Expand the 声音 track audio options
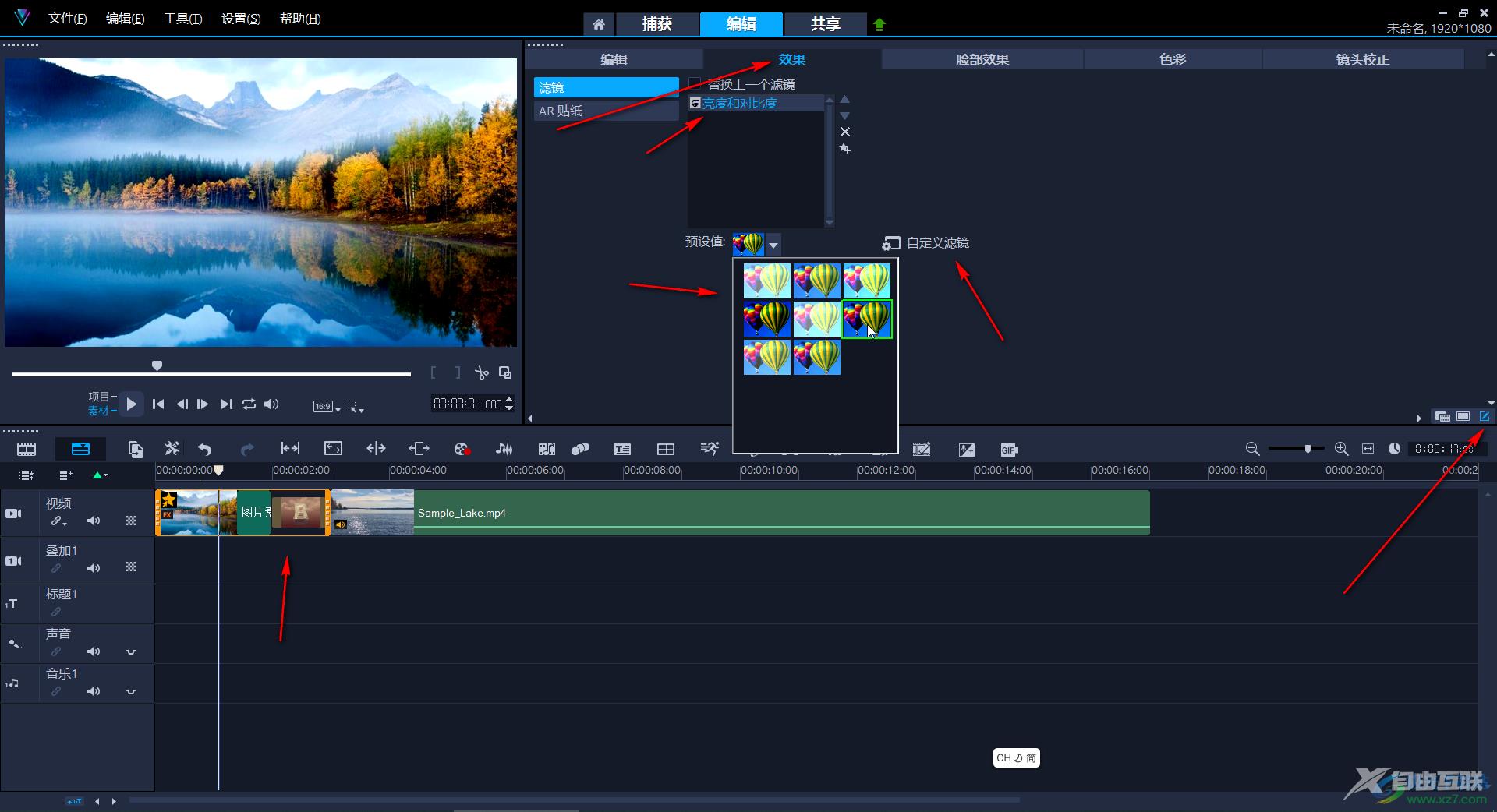1497x812 pixels. click(x=131, y=651)
